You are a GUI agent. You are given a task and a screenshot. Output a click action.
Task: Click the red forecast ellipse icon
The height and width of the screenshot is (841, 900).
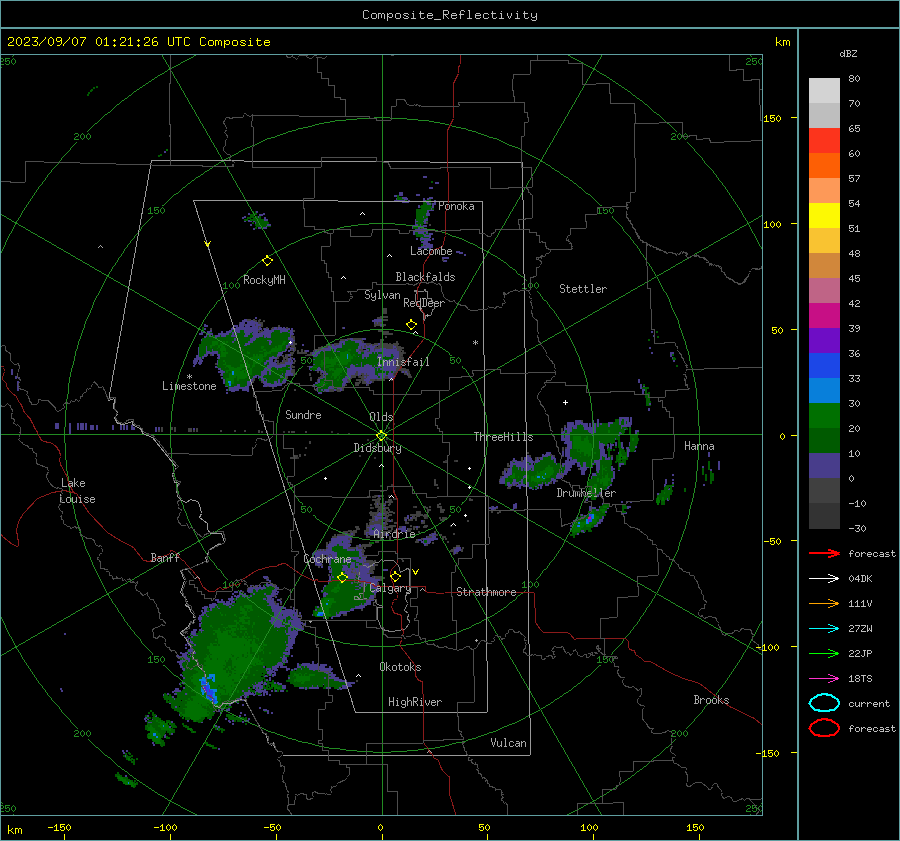[x=824, y=728]
